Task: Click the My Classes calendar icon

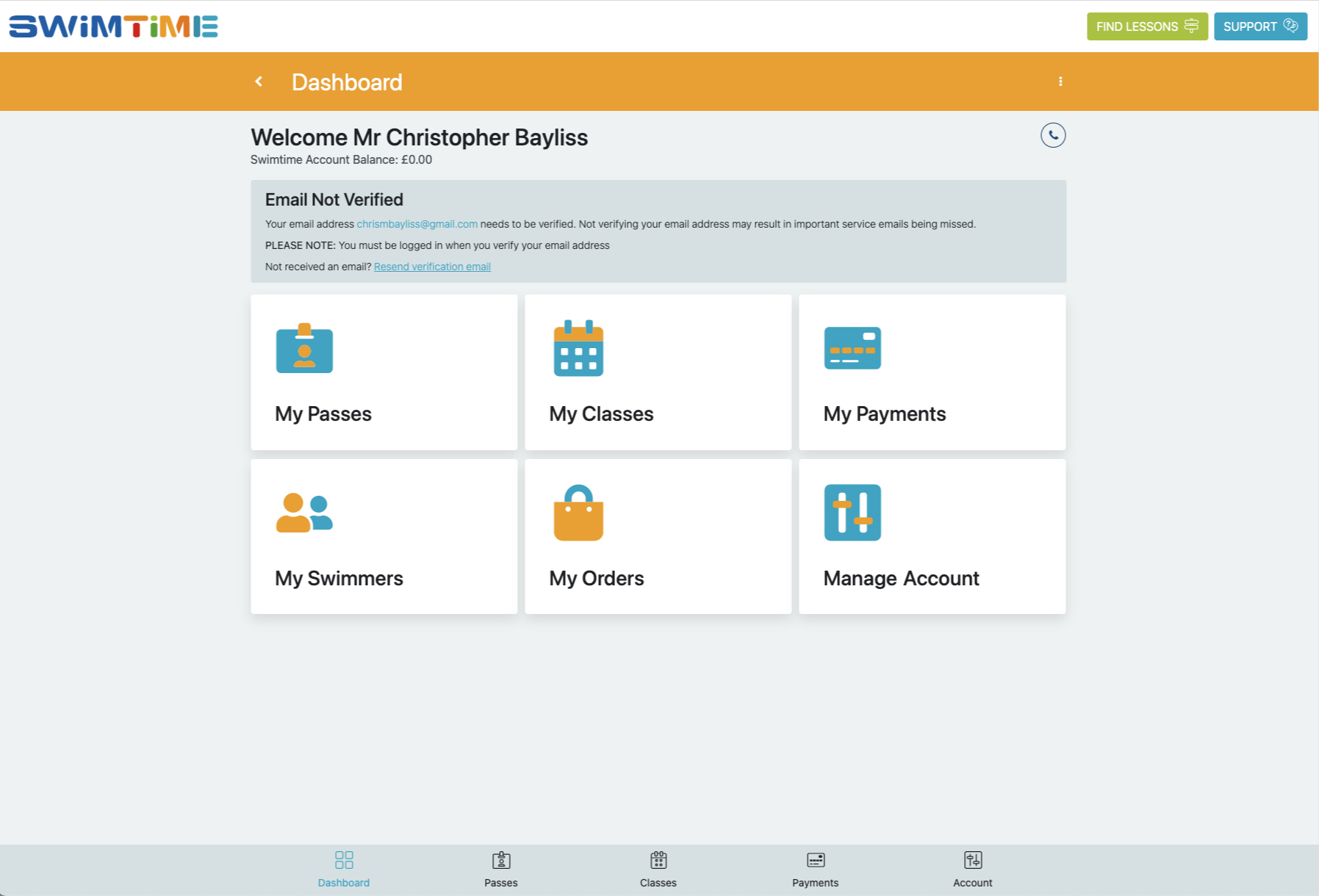Action: coord(578,348)
